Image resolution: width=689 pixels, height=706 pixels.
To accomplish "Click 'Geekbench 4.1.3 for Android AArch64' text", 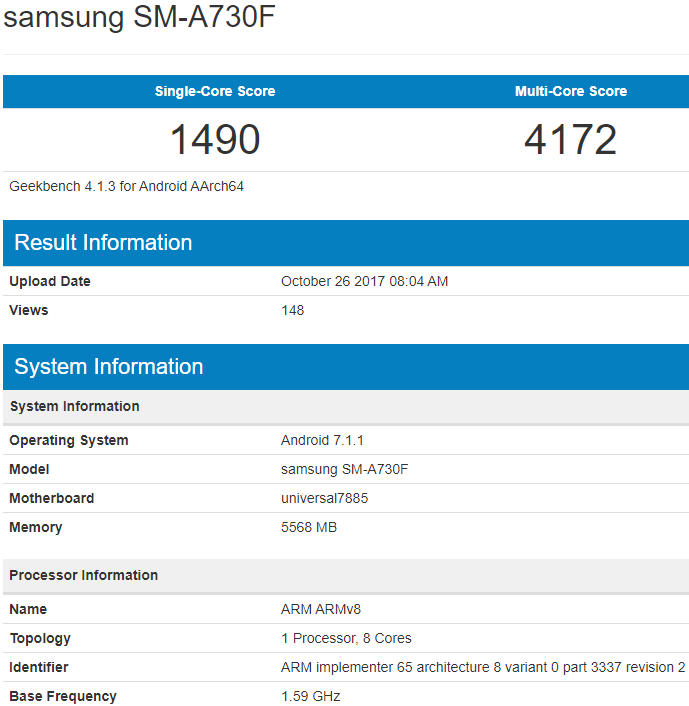I will click(x=127, y=186).
